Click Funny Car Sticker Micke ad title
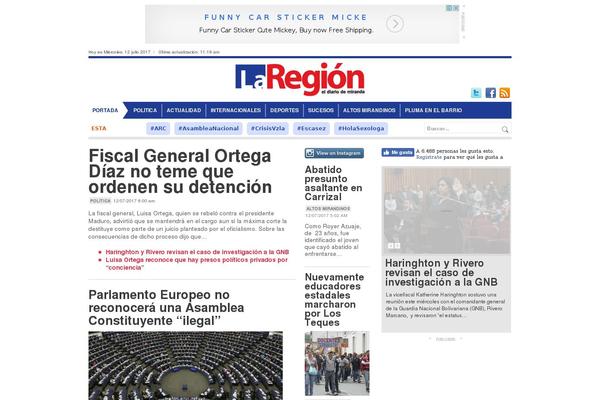Viewport: 600px width, 400px height. pos(286,18)
